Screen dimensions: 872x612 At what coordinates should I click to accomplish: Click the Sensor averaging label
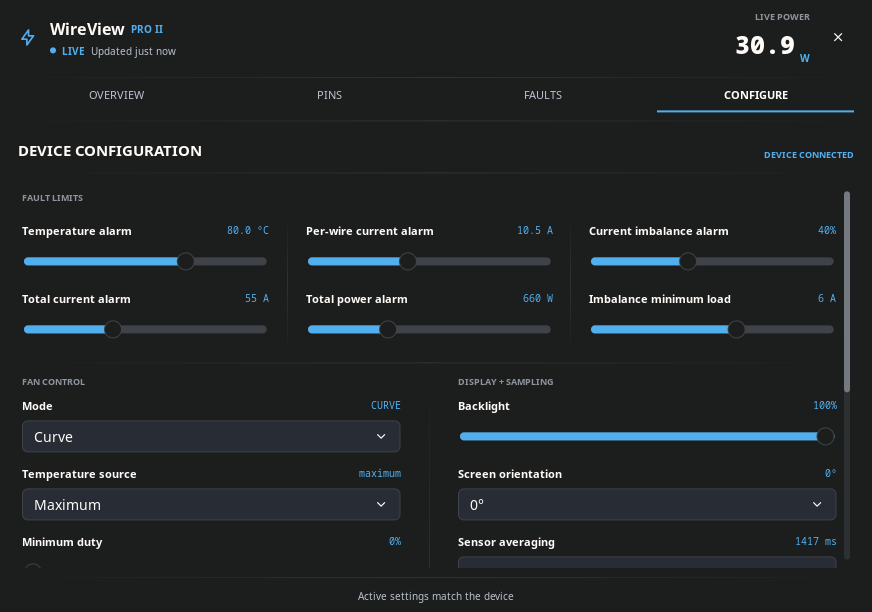click(506, 542)
